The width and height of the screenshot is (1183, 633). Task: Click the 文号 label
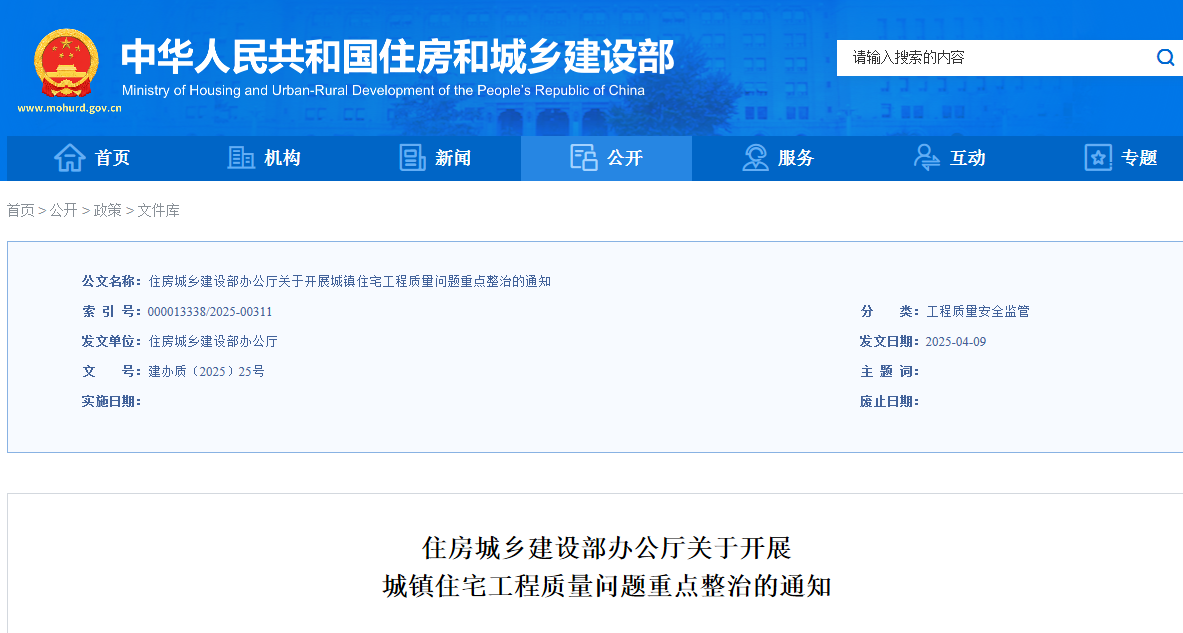tap(112, 371)
